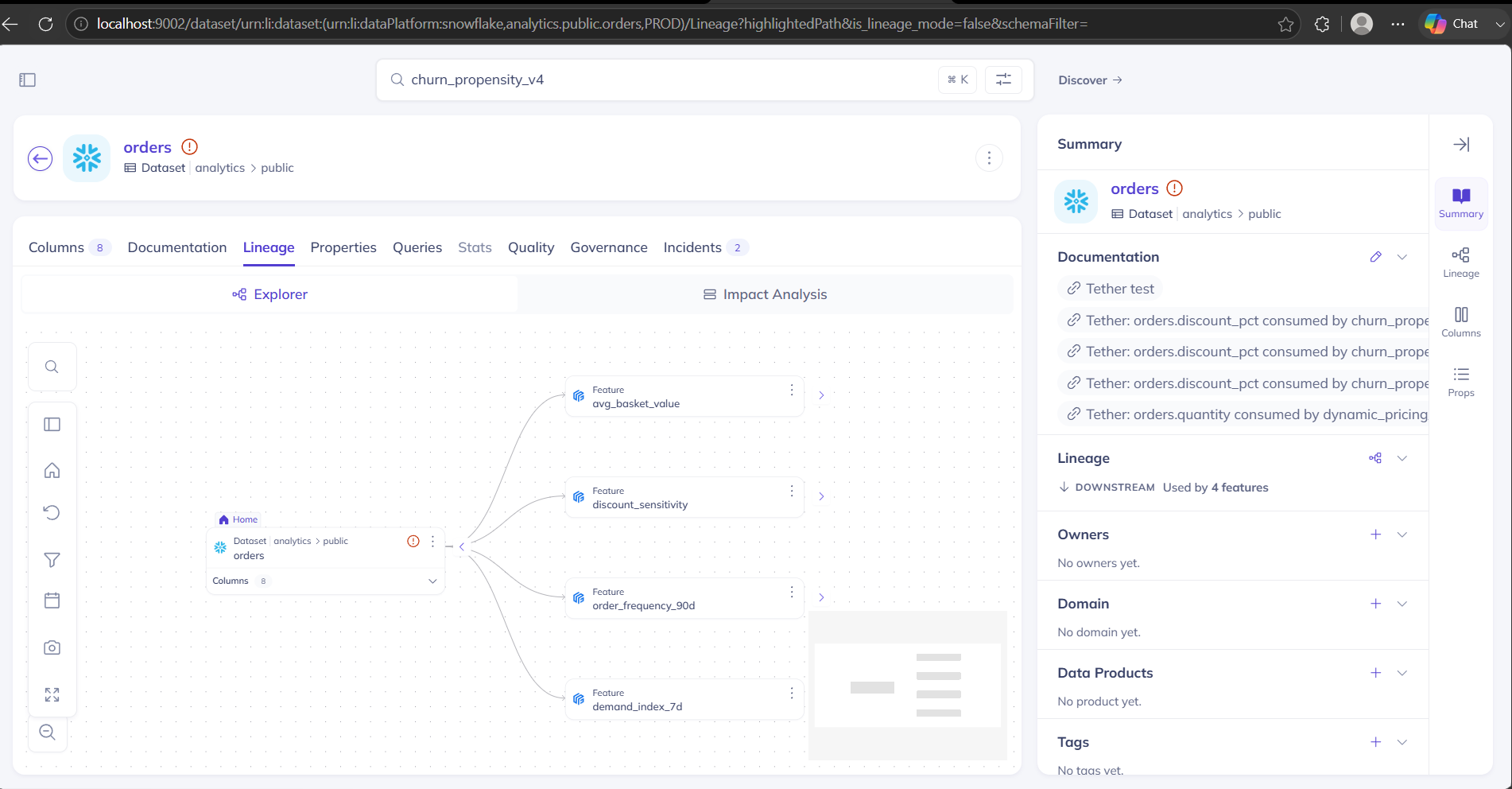The height and width of the screenshot is (789, 1512).
Task: Edit documentation with the pencil icon
Action: 1376,257
